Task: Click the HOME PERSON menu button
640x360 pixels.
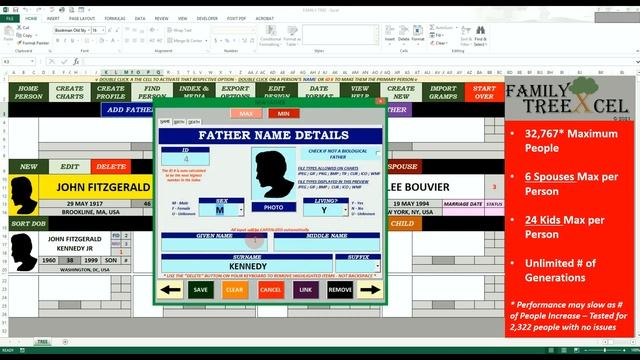Action: pyautogui.click(x=28, y=92)
